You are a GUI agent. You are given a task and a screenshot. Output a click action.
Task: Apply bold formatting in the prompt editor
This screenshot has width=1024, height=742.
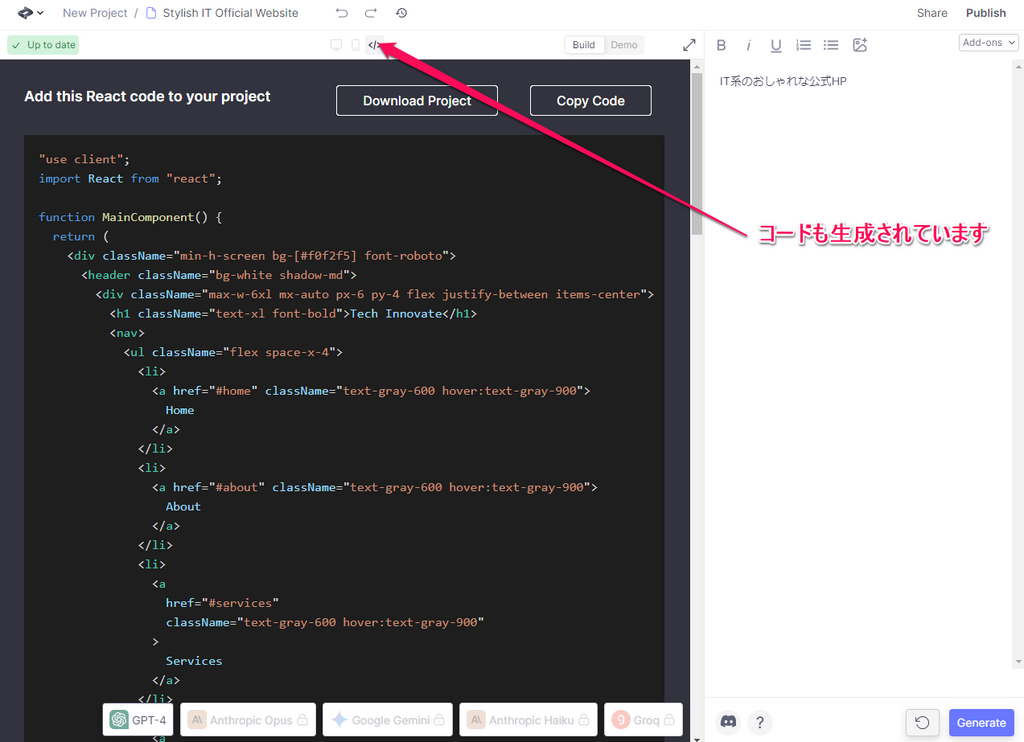[x=721, y=45]
